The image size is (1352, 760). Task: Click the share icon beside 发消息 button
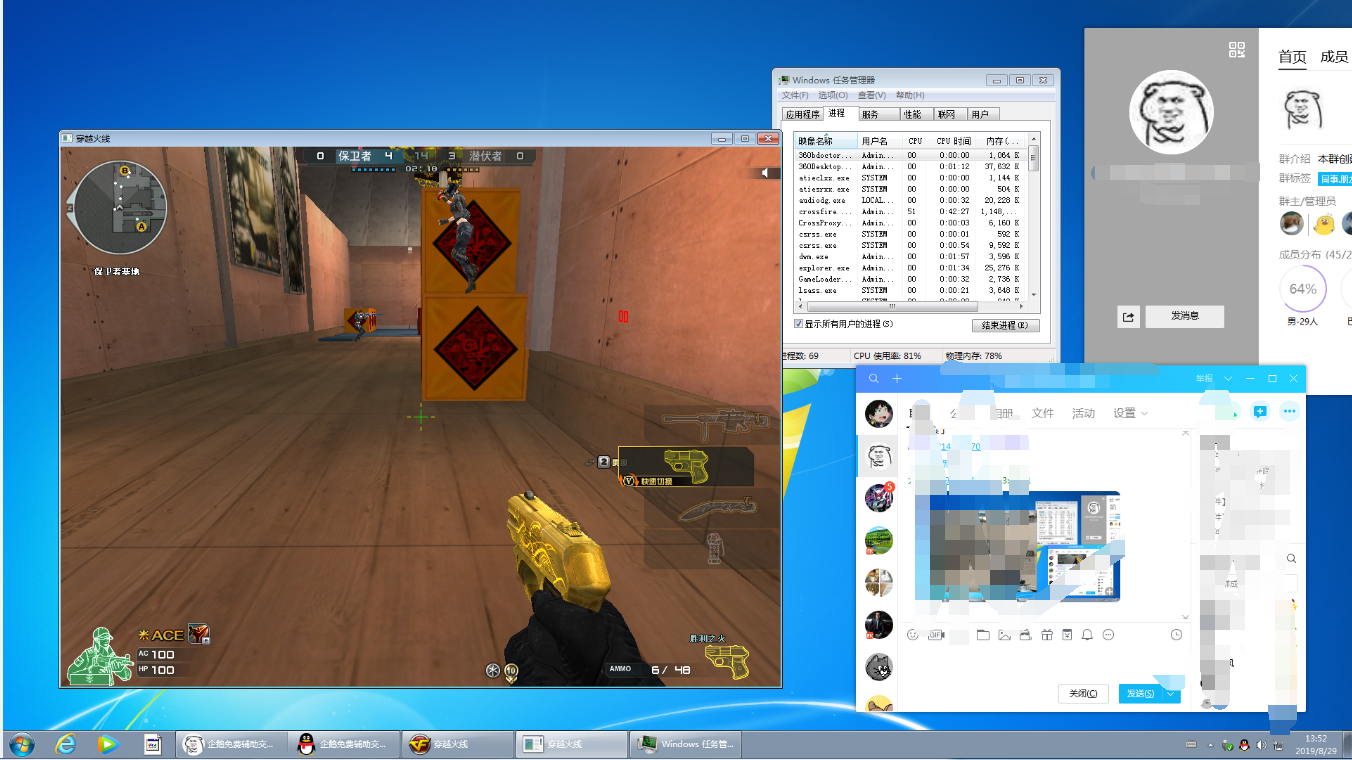pos(1128,316)
